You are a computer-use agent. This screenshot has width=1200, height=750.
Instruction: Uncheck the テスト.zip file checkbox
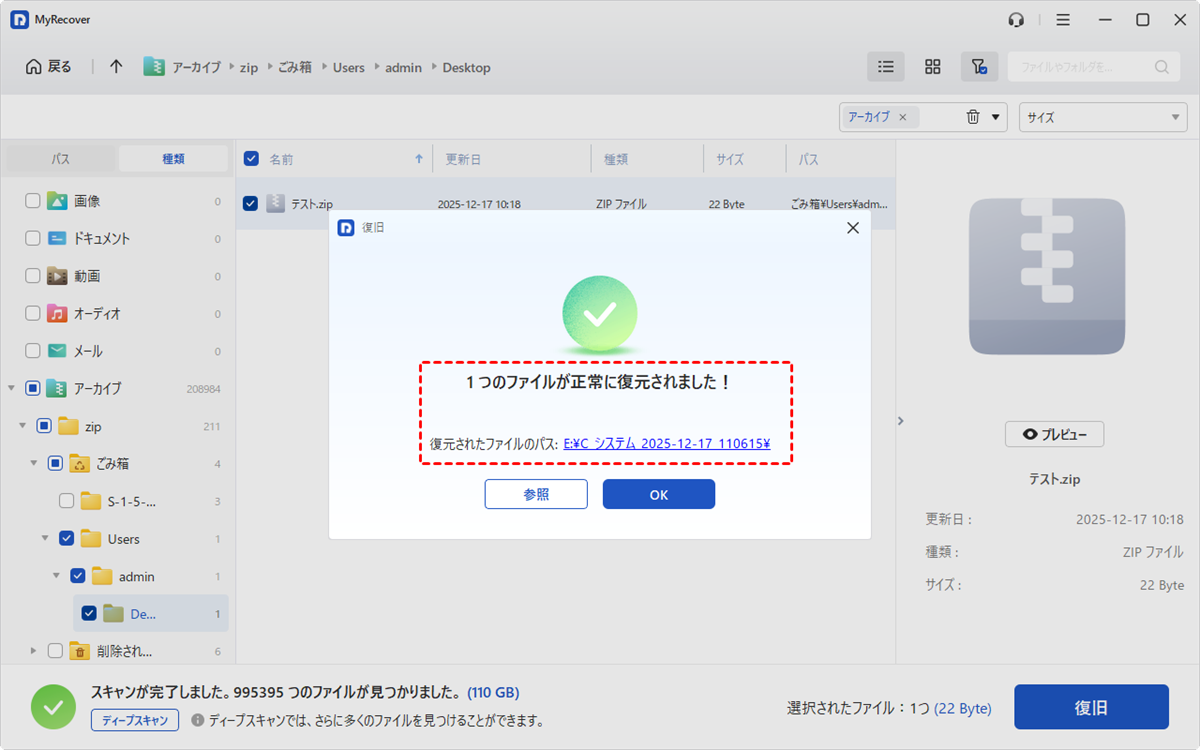point(251,204)
